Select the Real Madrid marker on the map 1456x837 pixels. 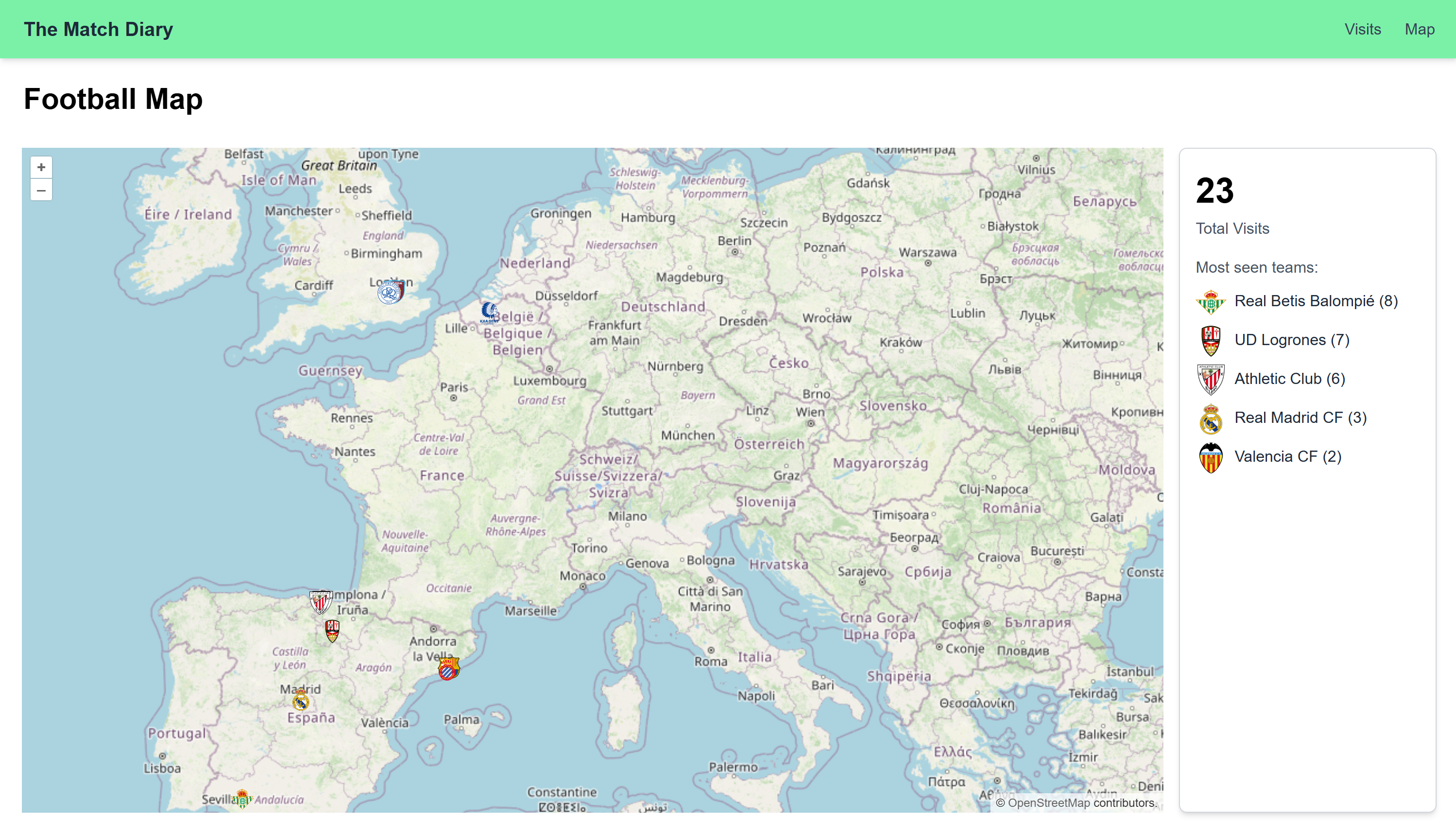(x=300, y=700)
